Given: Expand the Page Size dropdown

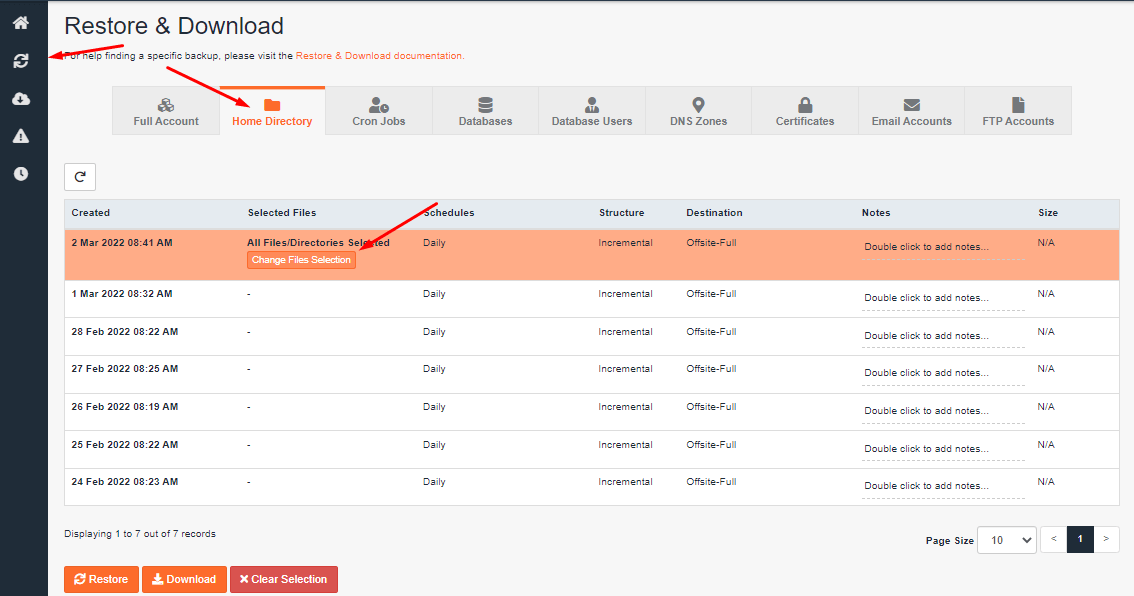Looking at the screenshot, I should click(1006, 540).
